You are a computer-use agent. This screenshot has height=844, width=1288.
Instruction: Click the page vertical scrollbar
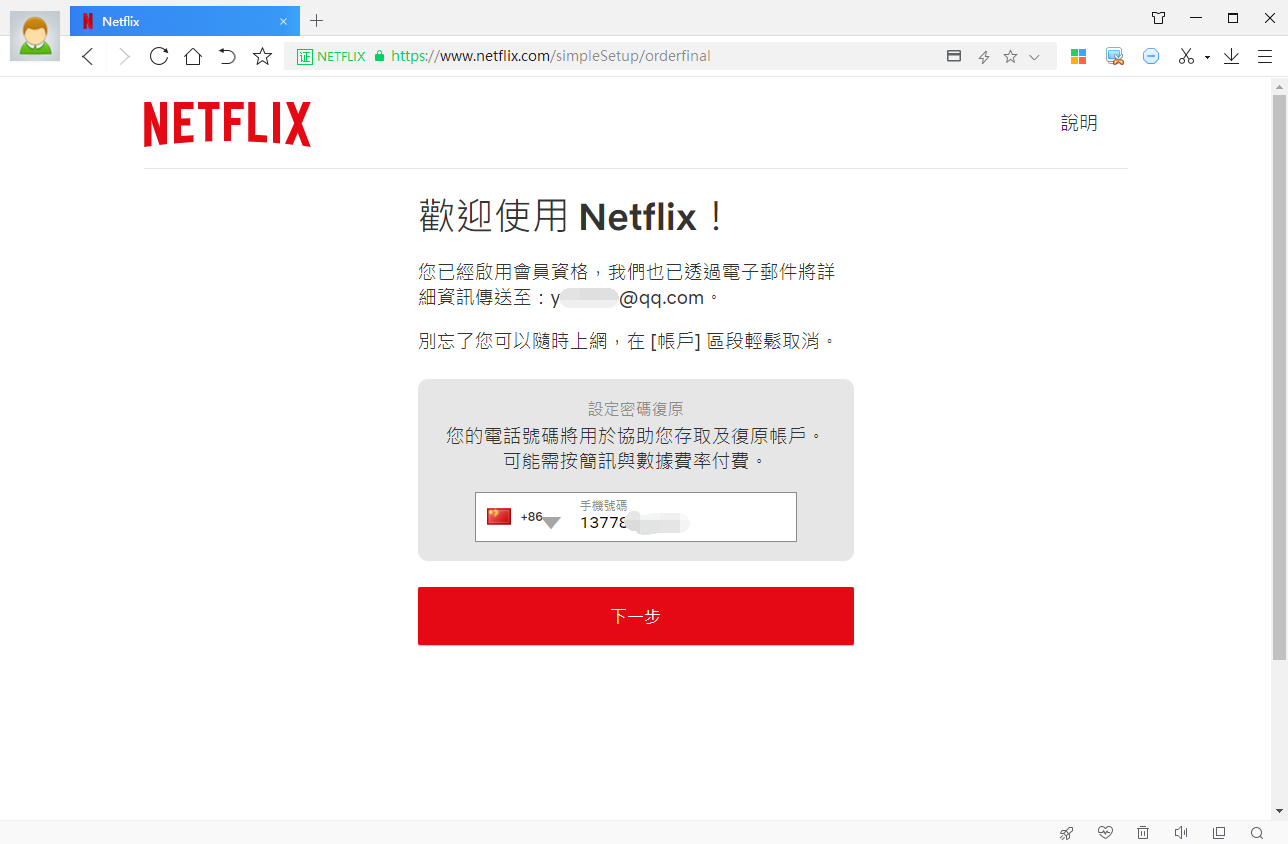1279,377
